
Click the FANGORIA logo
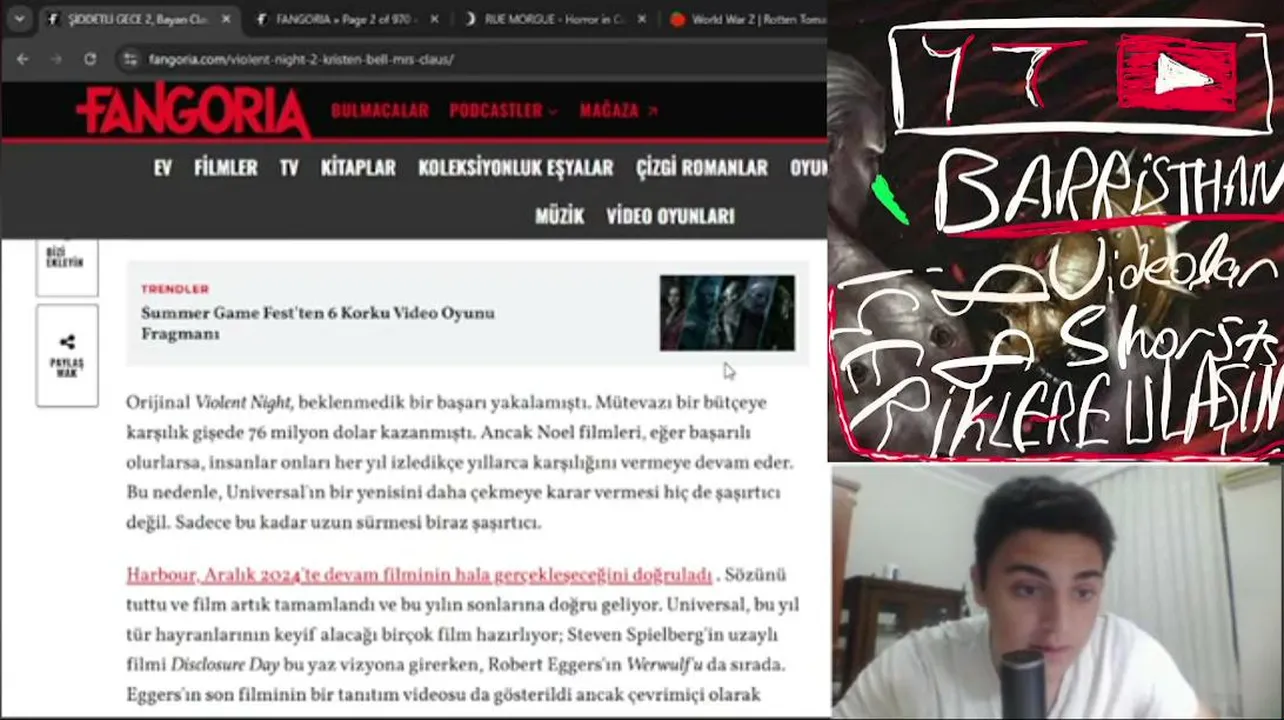point(193,110)
